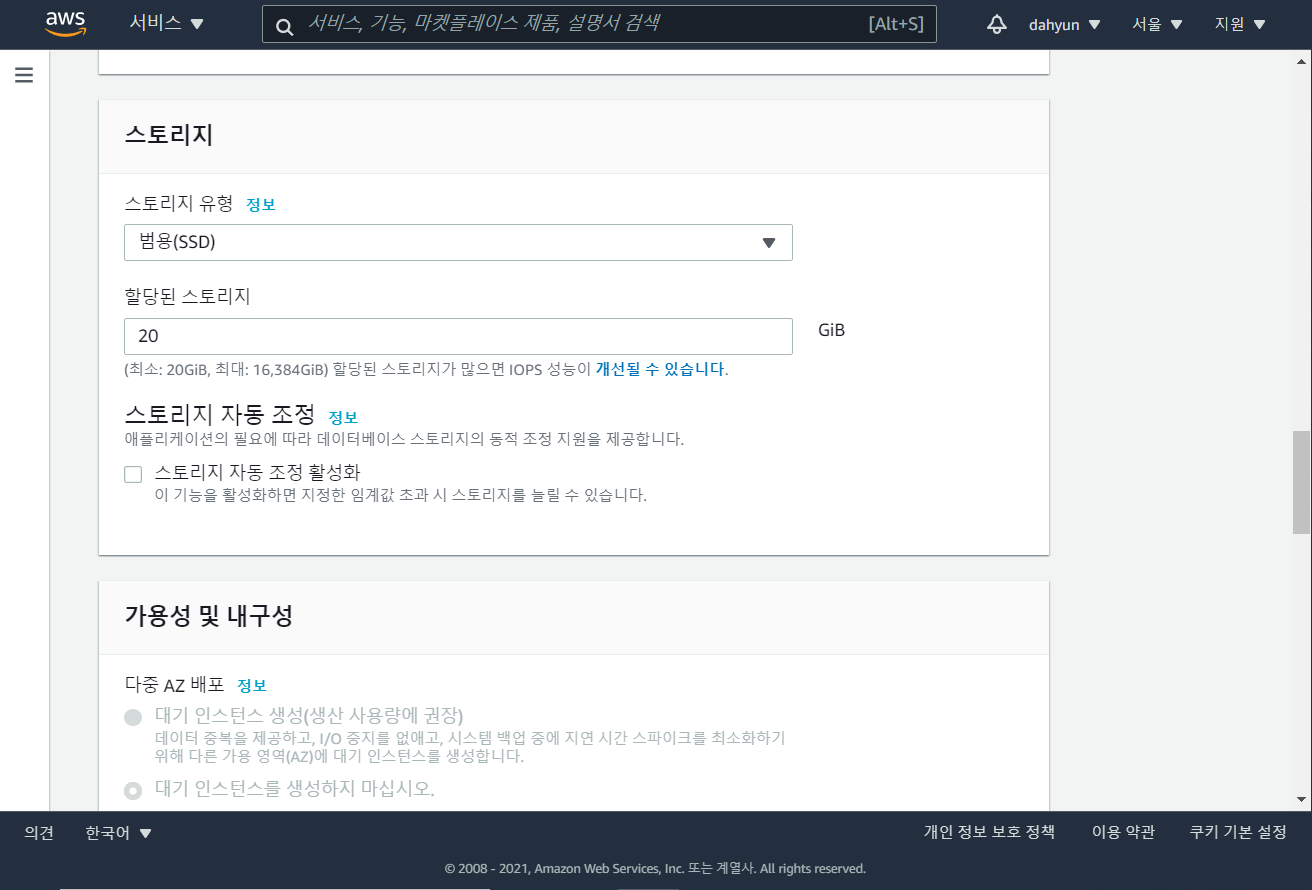Open the notifications bell icon
This screenshot has width=1312, height=890.
[x=996, y=25]
